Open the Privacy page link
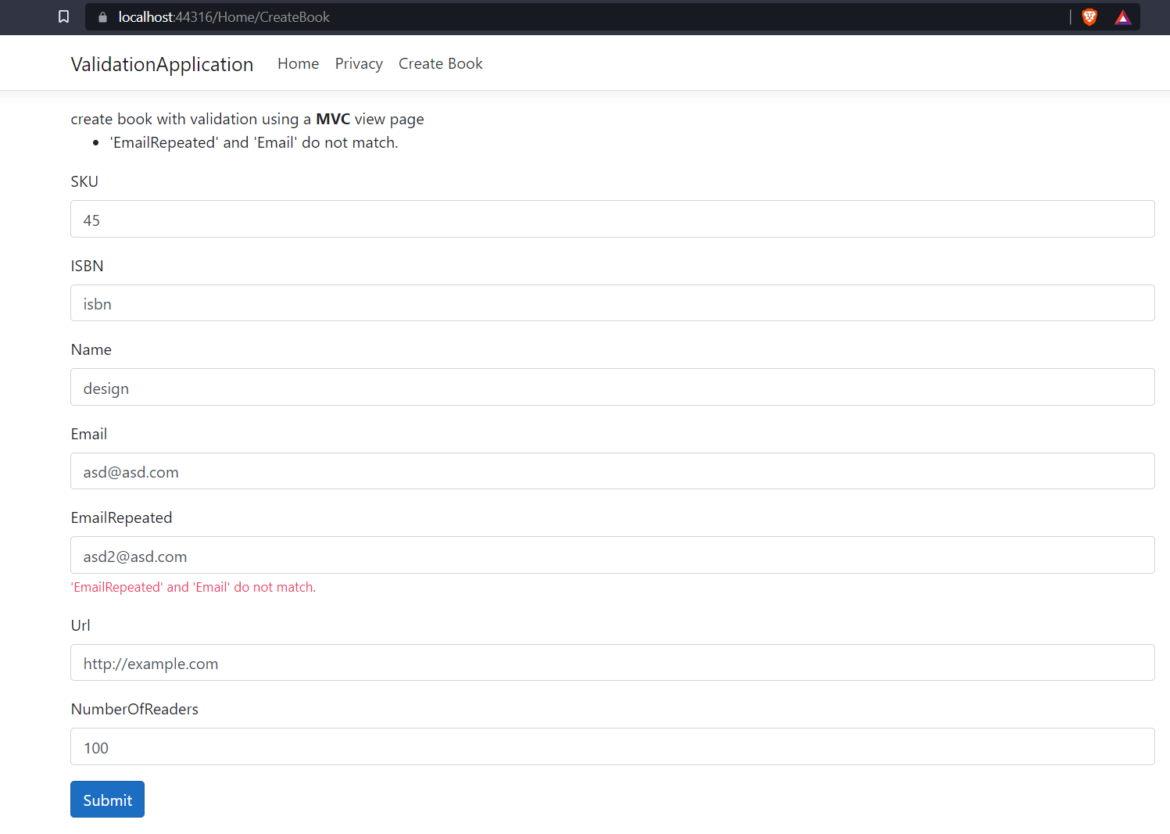 coord(358,63)
